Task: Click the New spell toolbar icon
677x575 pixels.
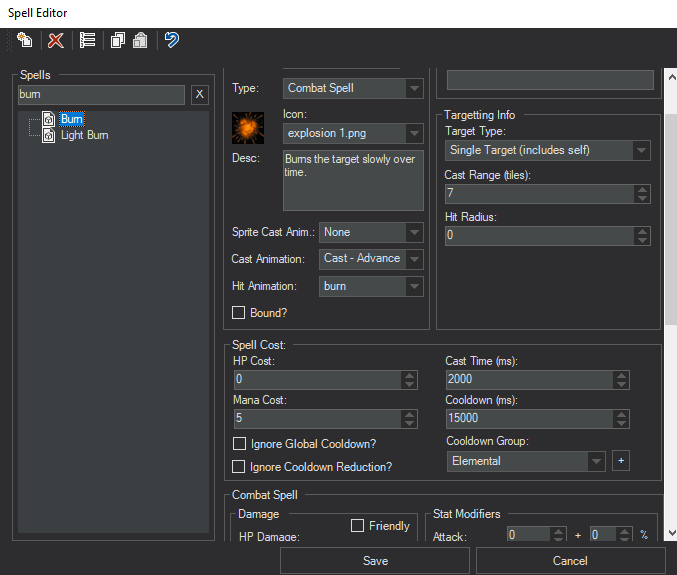Action: click(24, 40)
